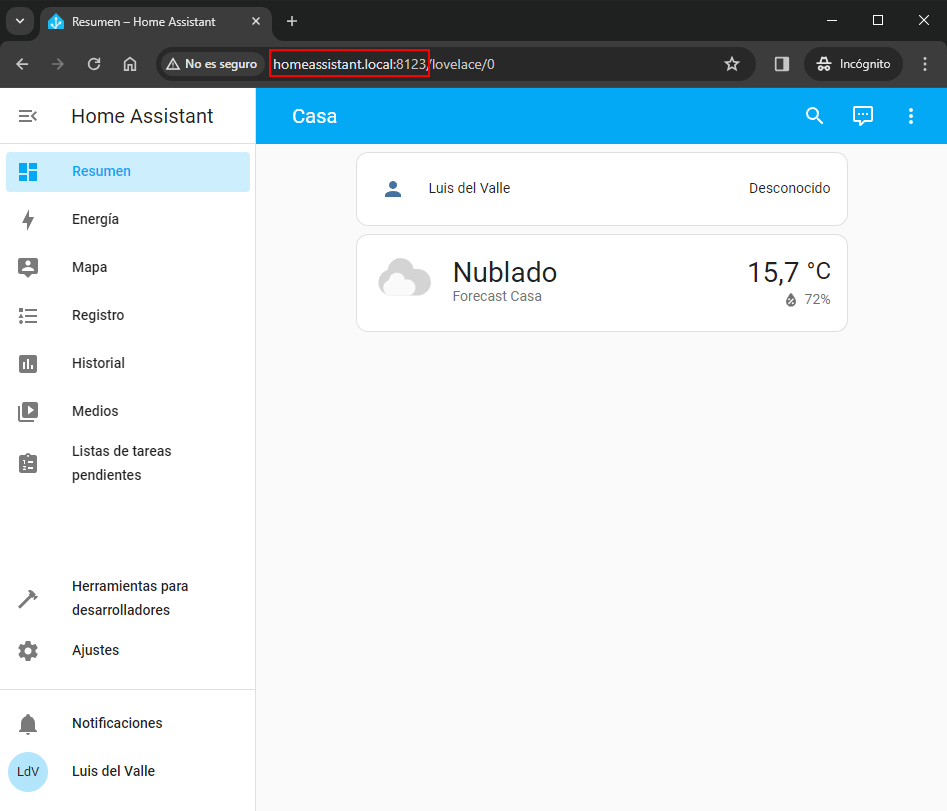The image size is (947, 811).
Task: Minimize the browser window
Action: pyautogui.click(x=832, y=21)
